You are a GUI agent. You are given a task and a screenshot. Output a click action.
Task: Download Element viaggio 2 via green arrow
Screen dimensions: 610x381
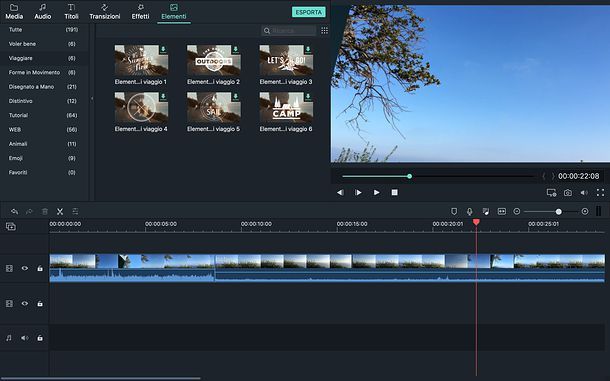(x=235, y=49)
